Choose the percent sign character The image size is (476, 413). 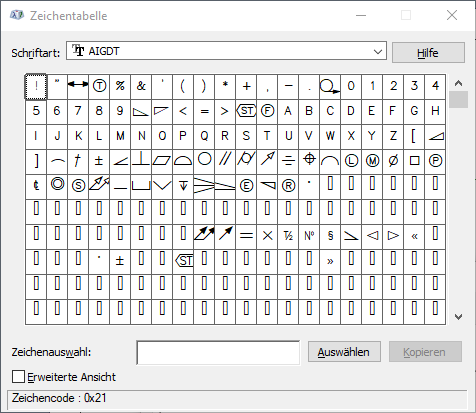click(120, 86)
